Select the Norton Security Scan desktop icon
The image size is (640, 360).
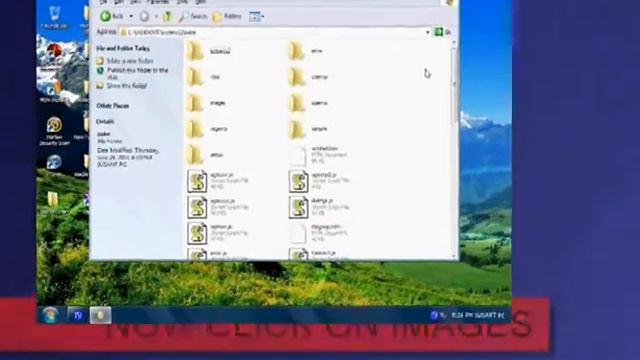point(54,131)
